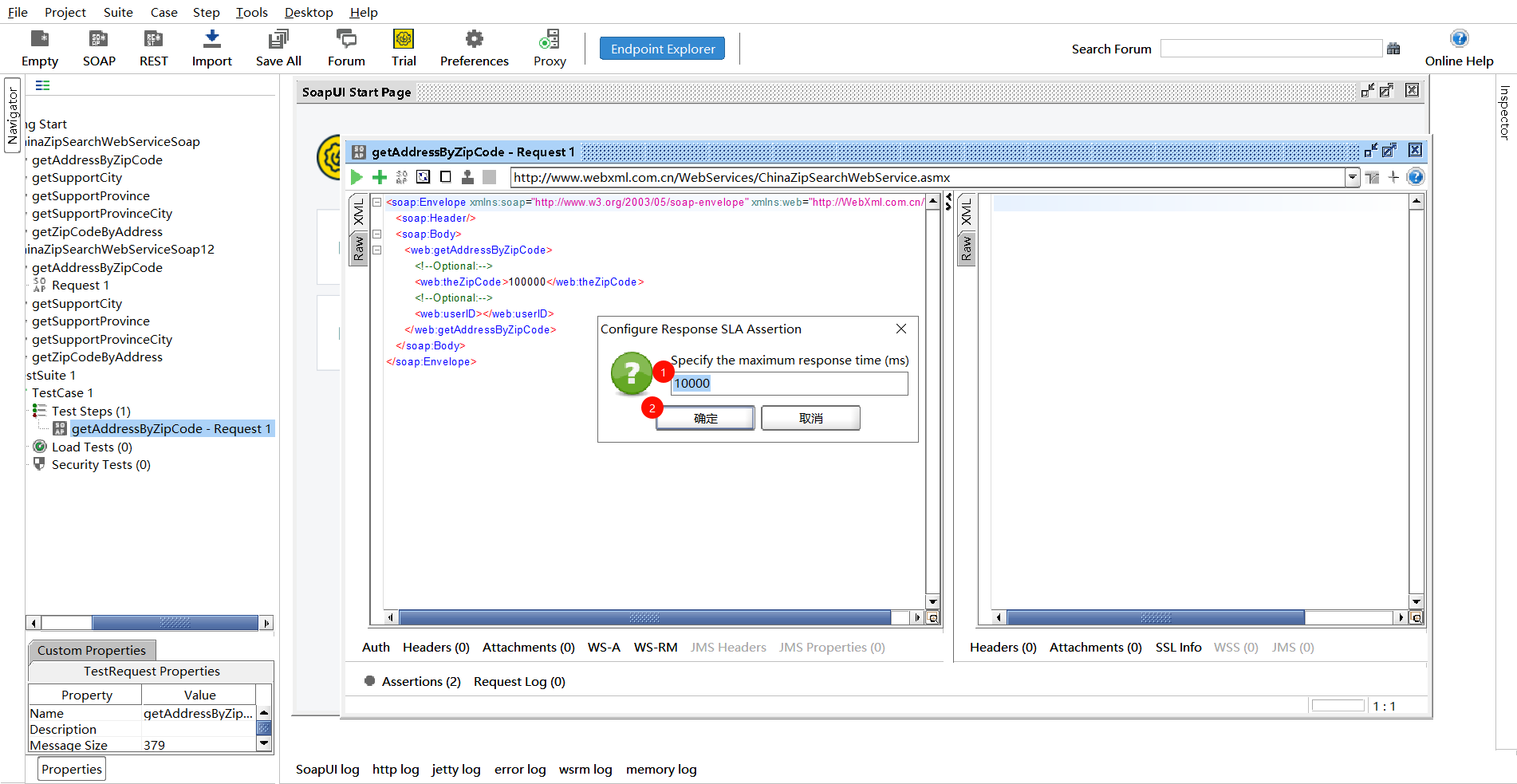
Task: Click the plus icon right of the endpoint URL
Action: [1393, 177]
